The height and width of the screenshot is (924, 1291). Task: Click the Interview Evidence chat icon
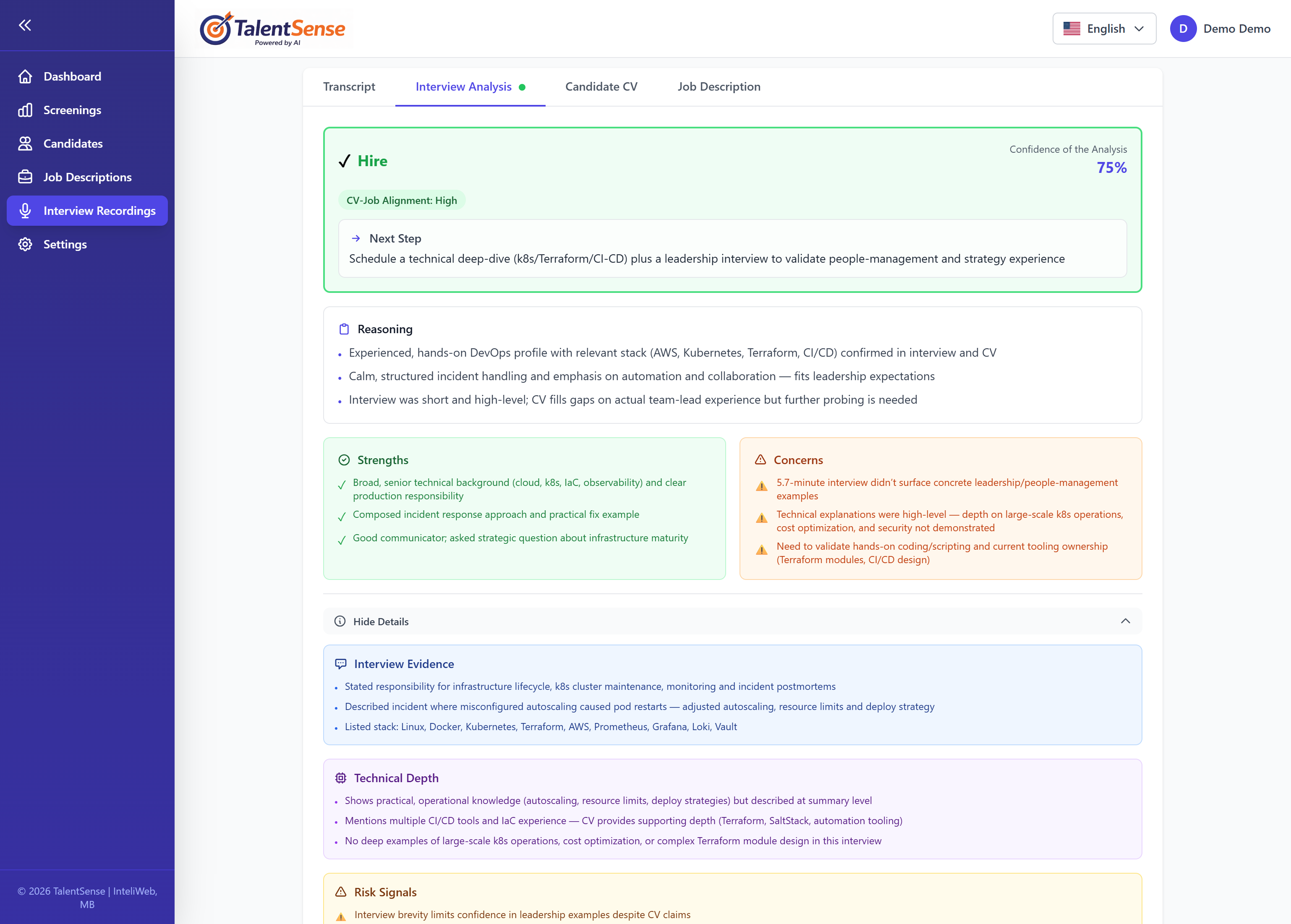pyautogui.click(x=341, y=663)
